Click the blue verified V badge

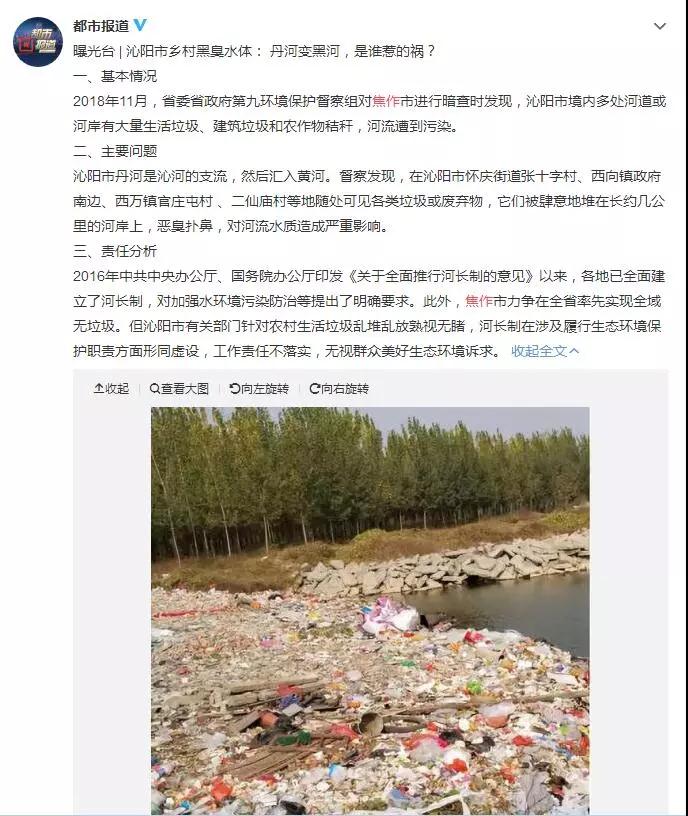point(140,24)
